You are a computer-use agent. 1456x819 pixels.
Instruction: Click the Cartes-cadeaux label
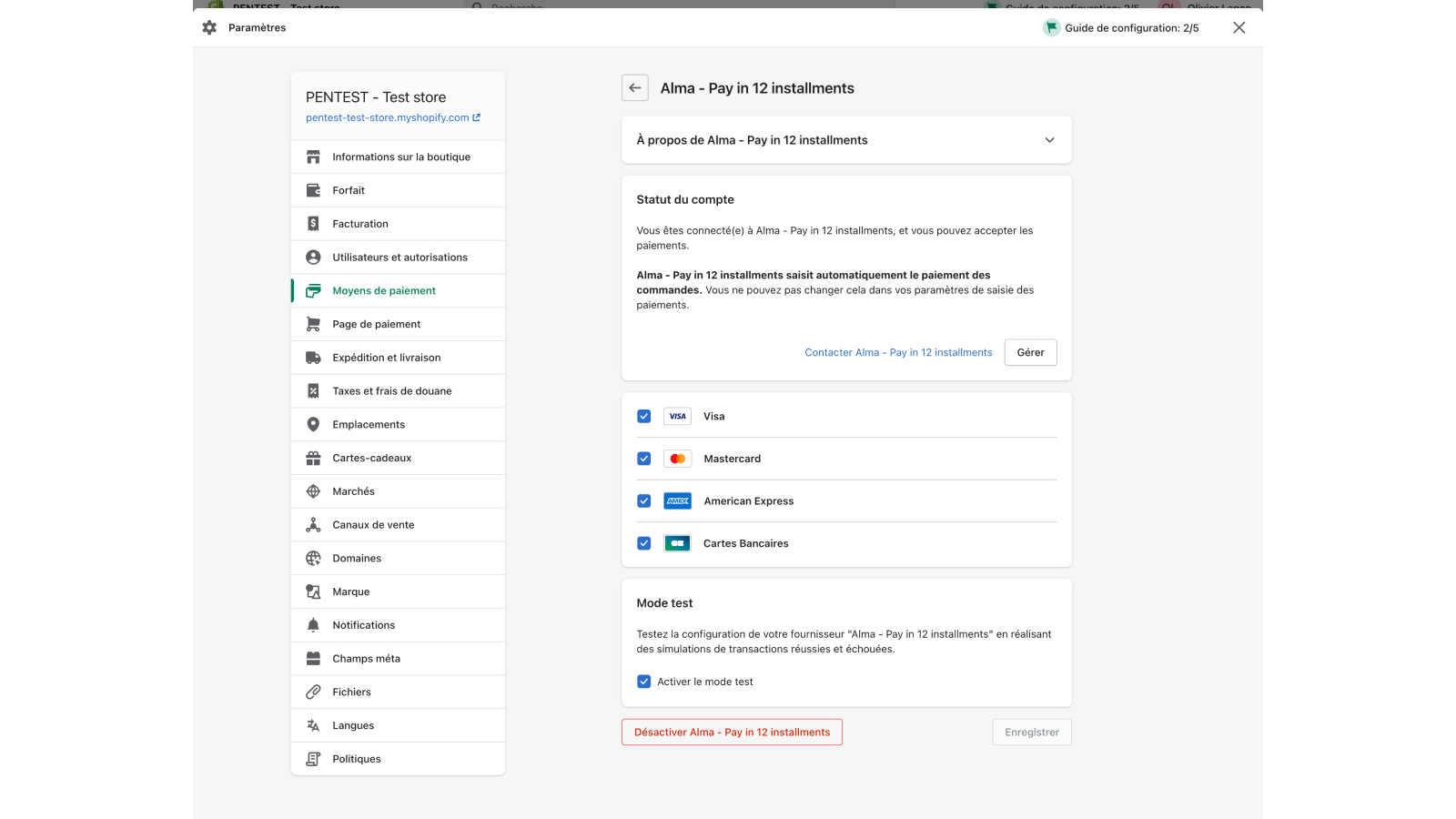point(372,458)
